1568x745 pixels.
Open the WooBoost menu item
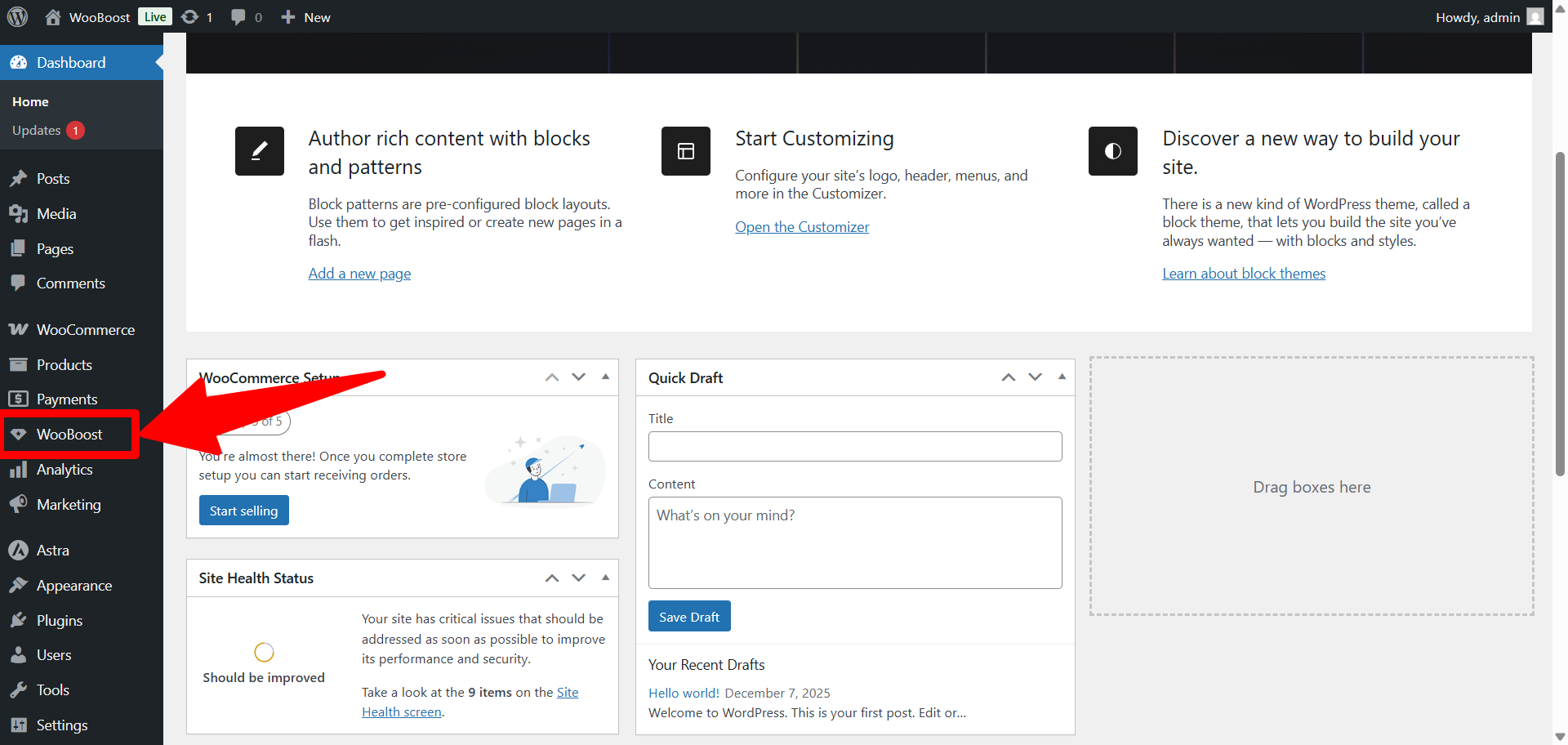(69, 435)
